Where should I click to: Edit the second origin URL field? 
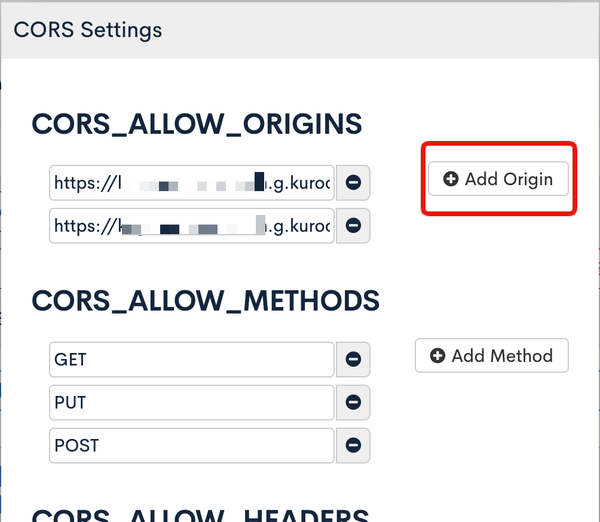click(x=192, y=226)
